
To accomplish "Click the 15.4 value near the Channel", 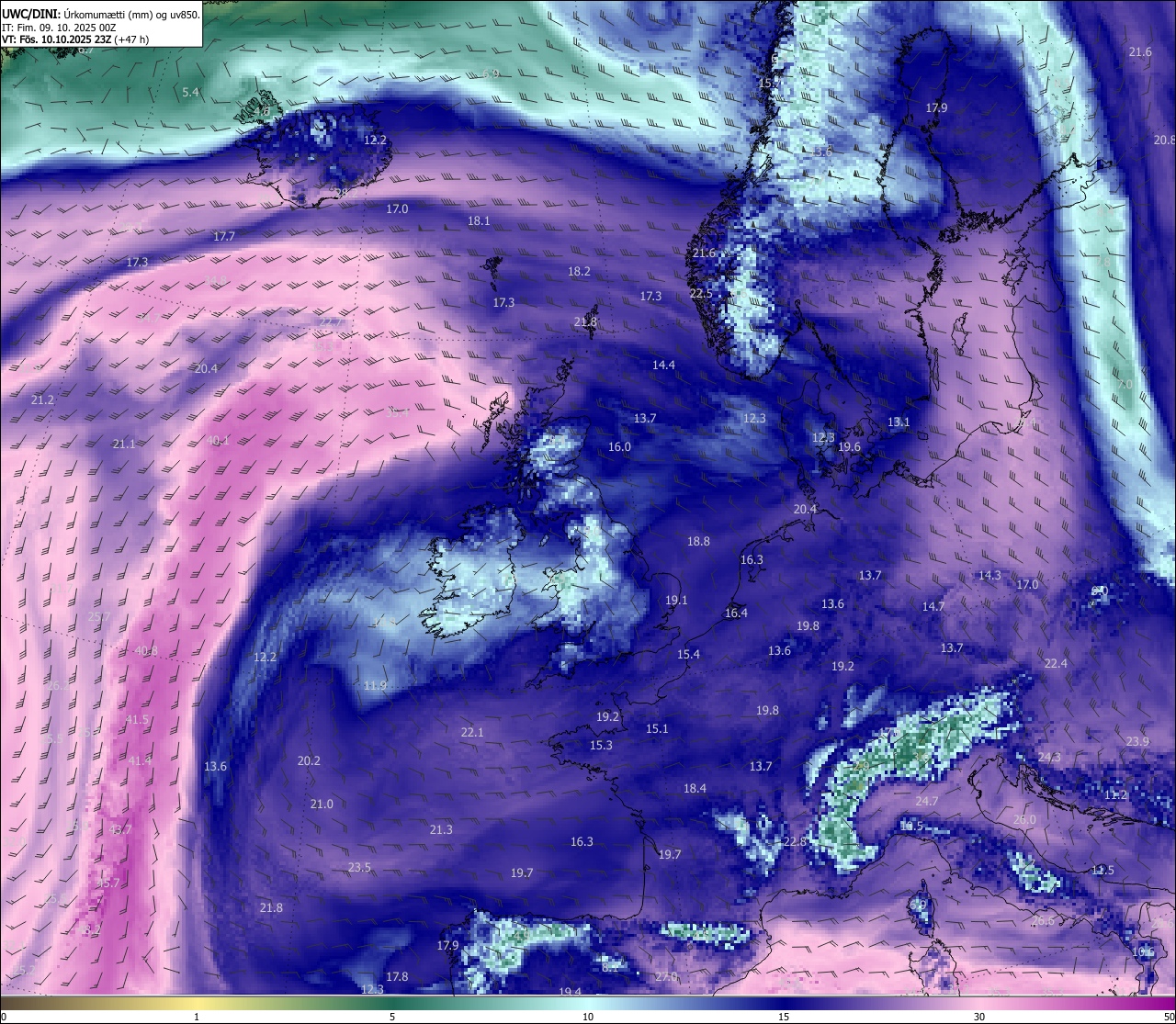I will 688,654.
